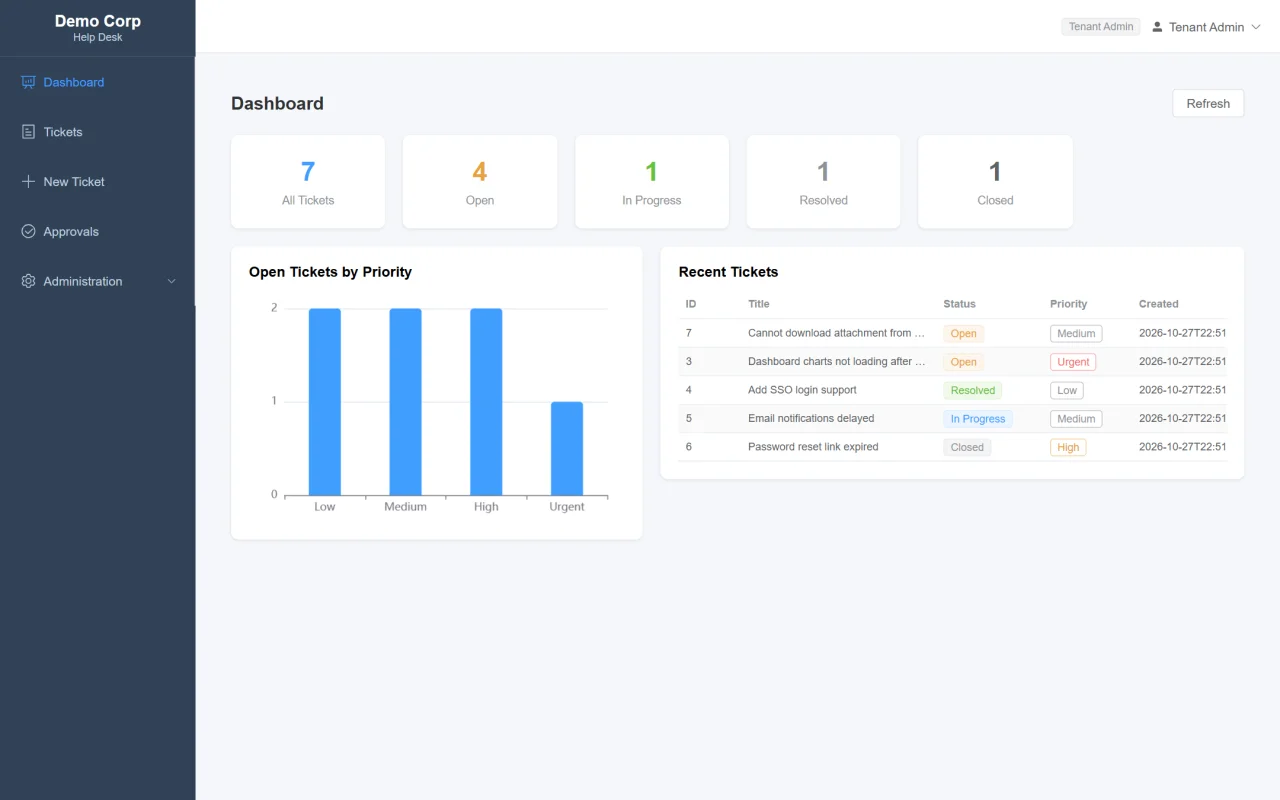Image resolution: width=1280 pixels, height=800 pixels.
Task: Open the Tenant Admin user dropdown arrow
Action: pos(1255,27)
